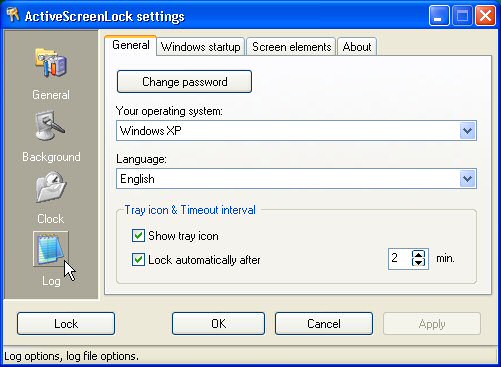This screenshot has width=501, height=367.
Task: Close the ActiveScreenLock settings window
Action: (485, 15)
